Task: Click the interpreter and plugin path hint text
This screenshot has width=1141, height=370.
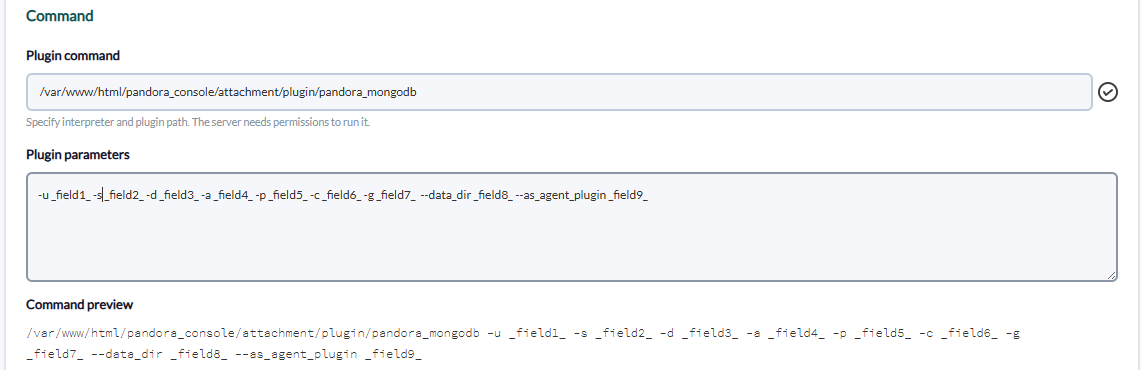Action: [x=198, y=122]
